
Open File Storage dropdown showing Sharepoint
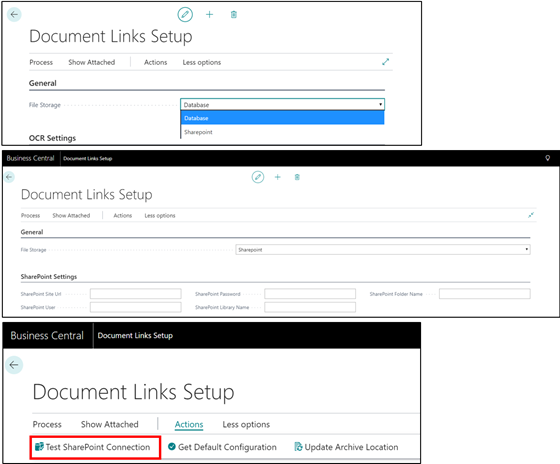pos(383,250)
